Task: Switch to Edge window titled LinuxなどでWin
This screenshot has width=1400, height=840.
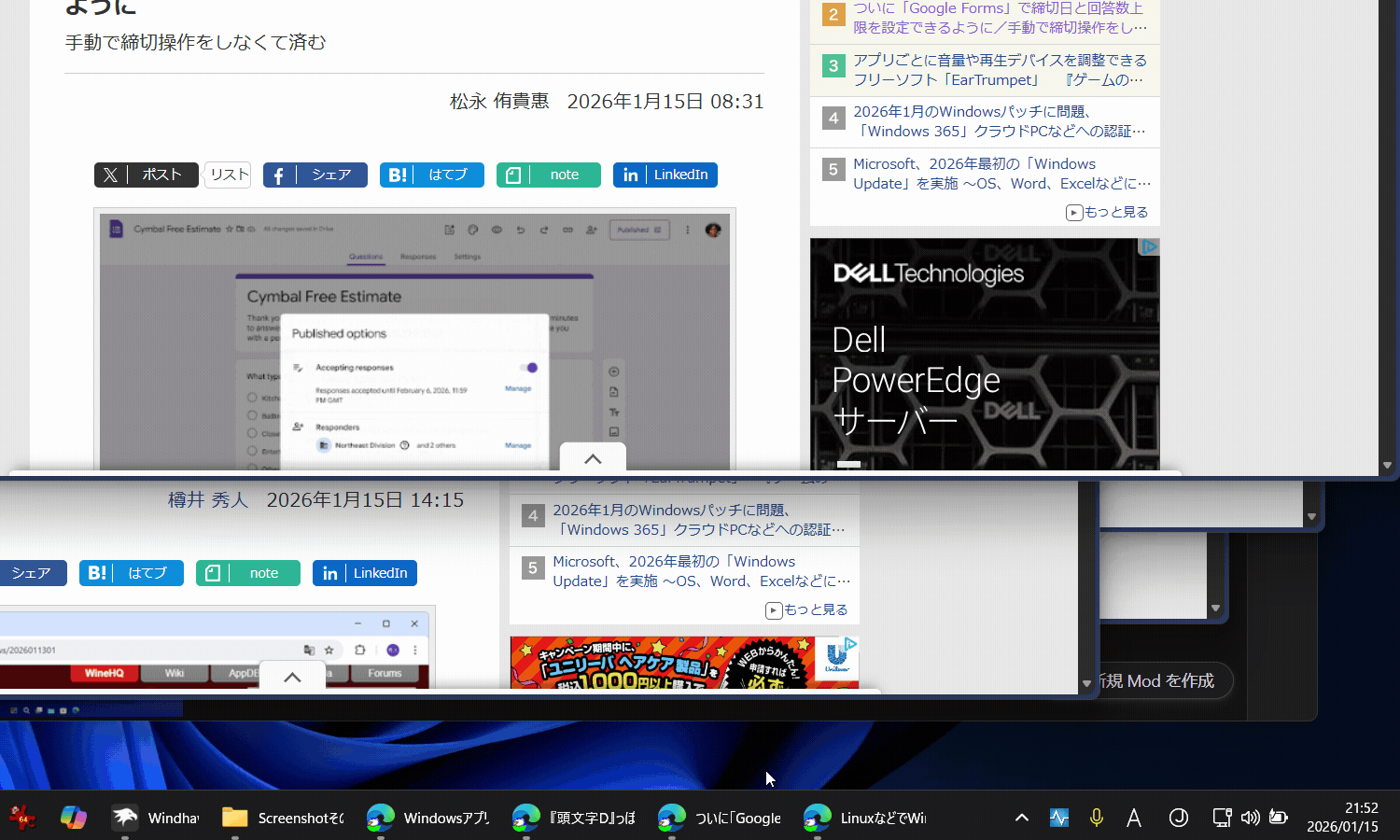Action: click(x=865, y=818)
